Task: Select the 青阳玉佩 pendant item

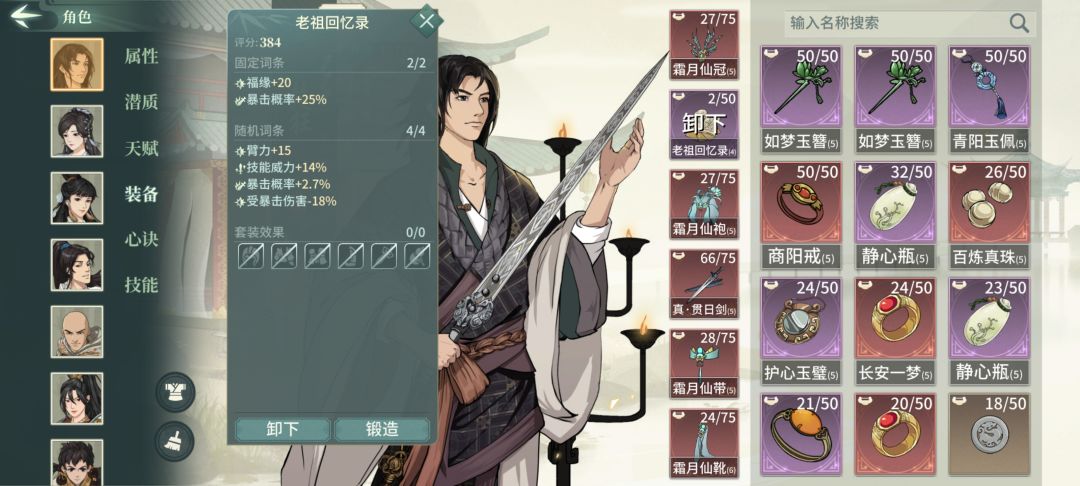Action: click(989, 99)
